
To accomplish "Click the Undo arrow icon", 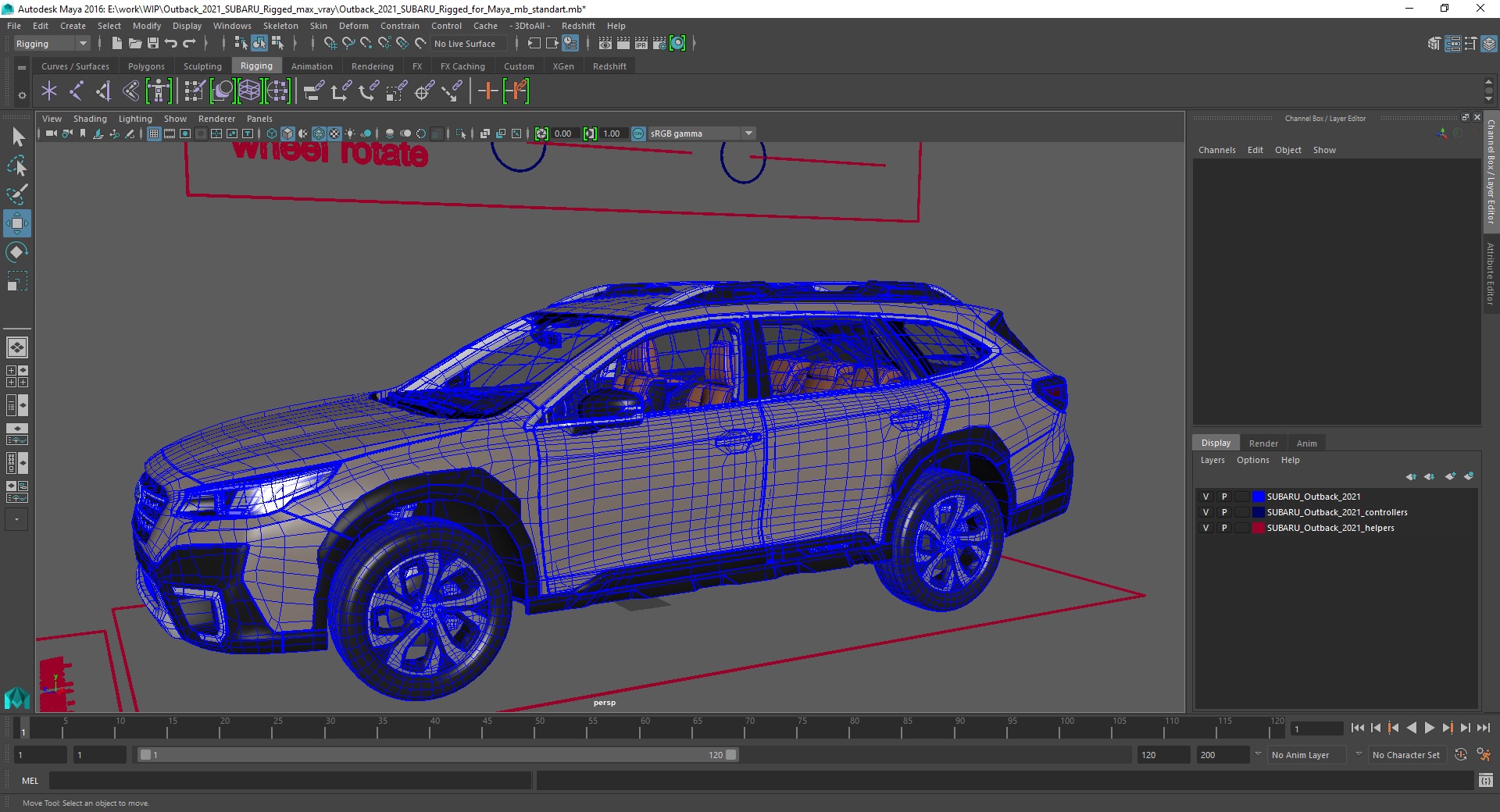I will pos(171,44).
